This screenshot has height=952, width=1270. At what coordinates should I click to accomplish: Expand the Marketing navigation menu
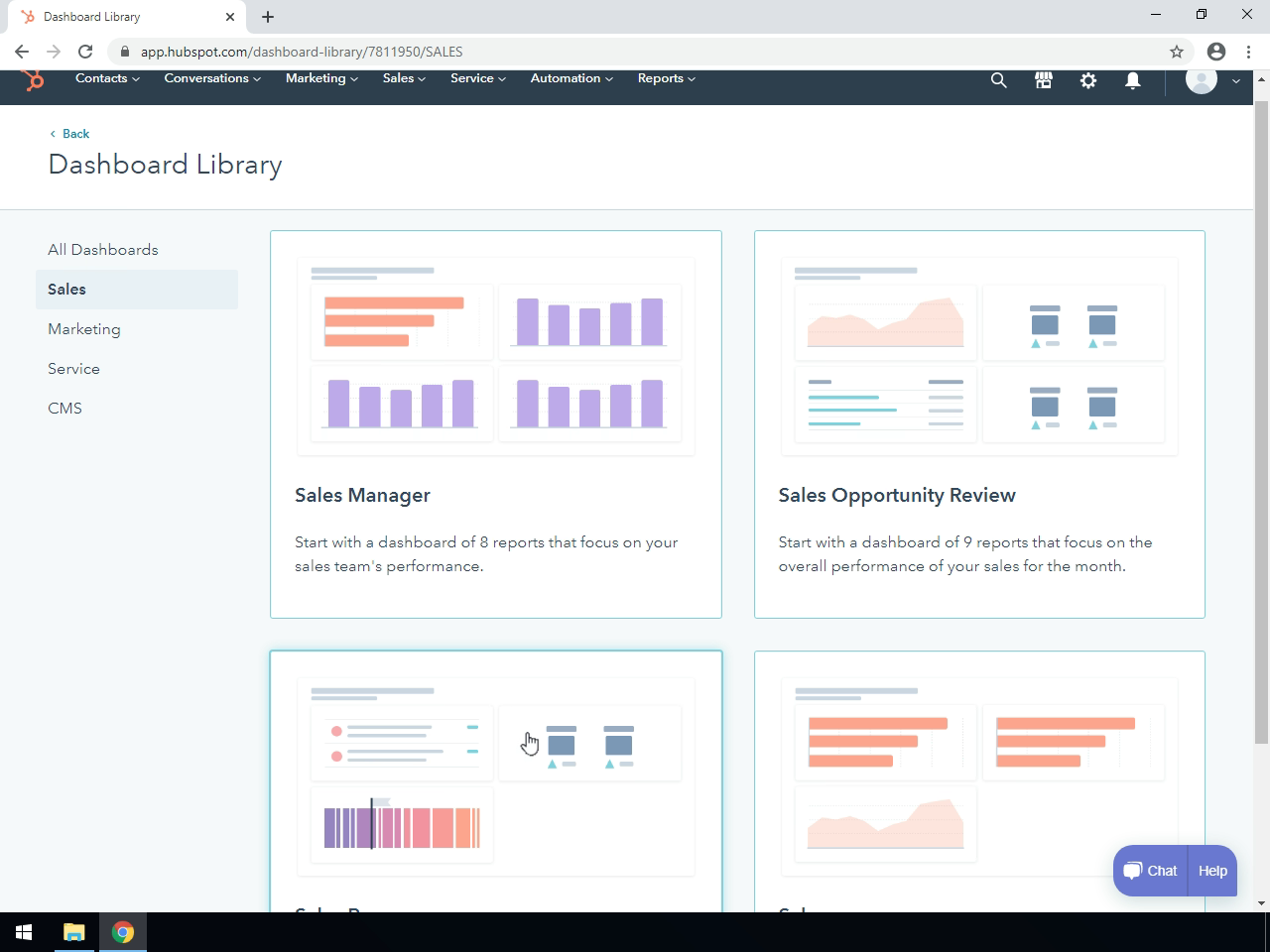point(321,78)
